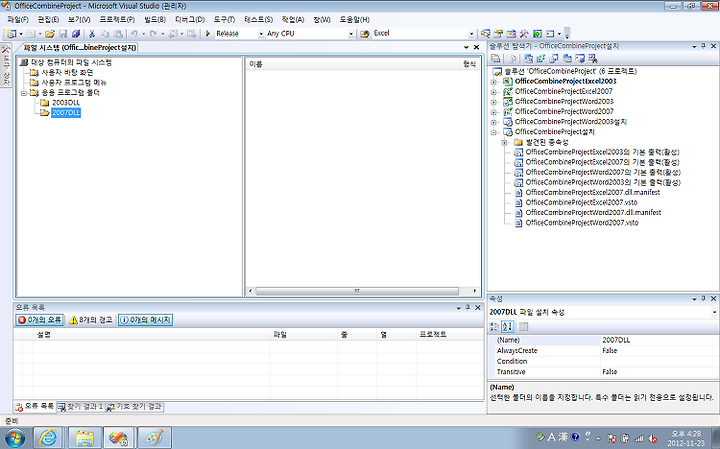
Task: Click Alphabetical sort icon in Properties panel
Action: click(x=507, y=326)
